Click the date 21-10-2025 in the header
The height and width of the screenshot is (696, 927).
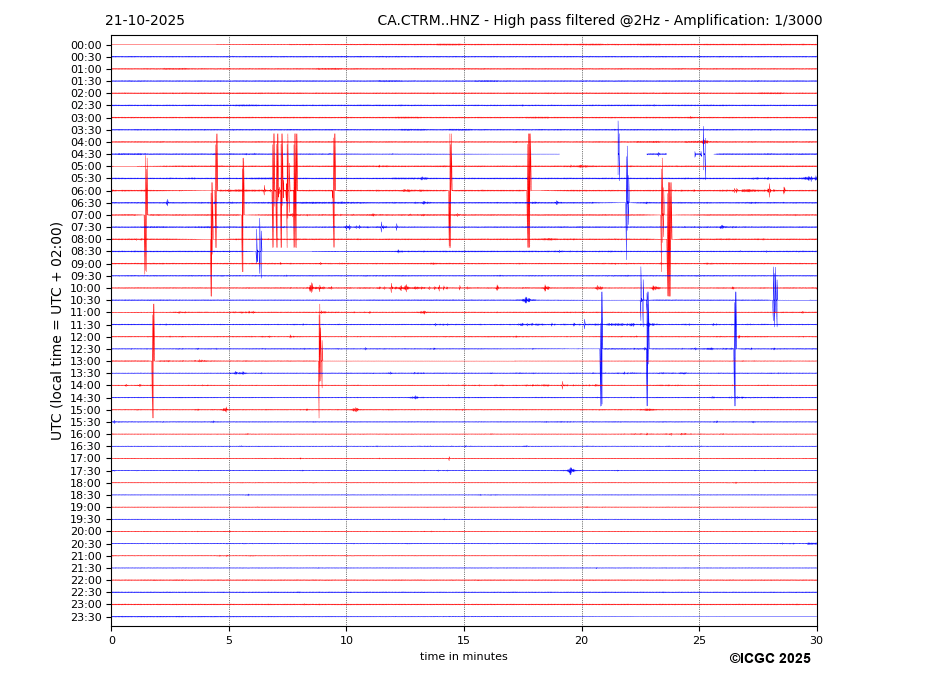[x=145, y=21]
